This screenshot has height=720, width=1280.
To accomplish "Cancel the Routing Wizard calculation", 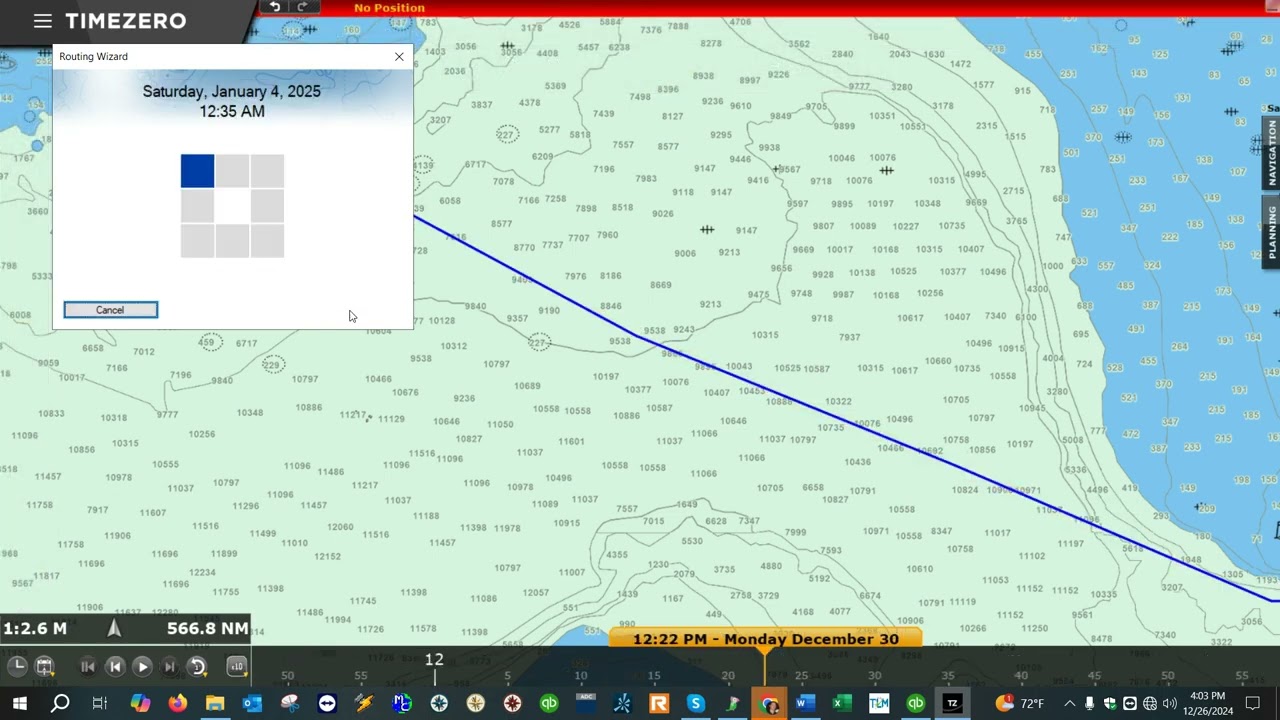I will (x=110, y=310).
